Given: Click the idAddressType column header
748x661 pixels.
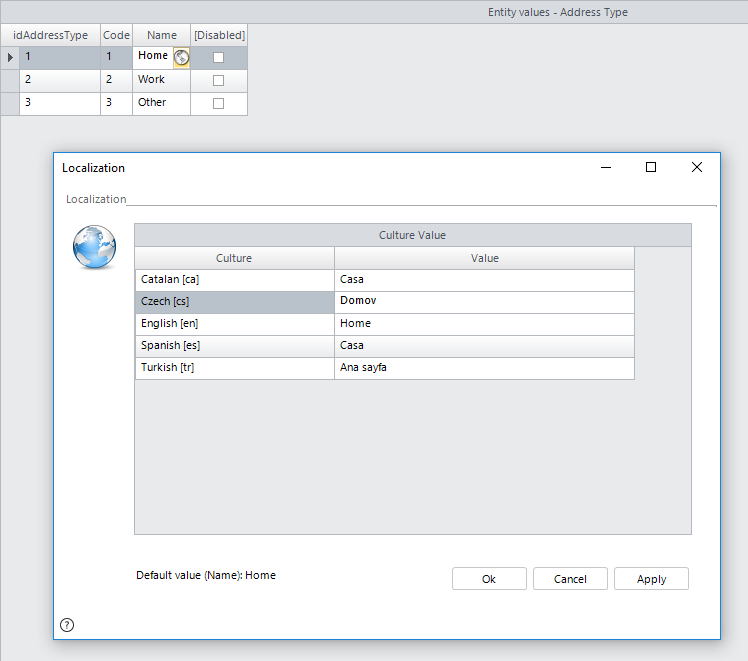Looking at the screenshot, I should [51, 35].
